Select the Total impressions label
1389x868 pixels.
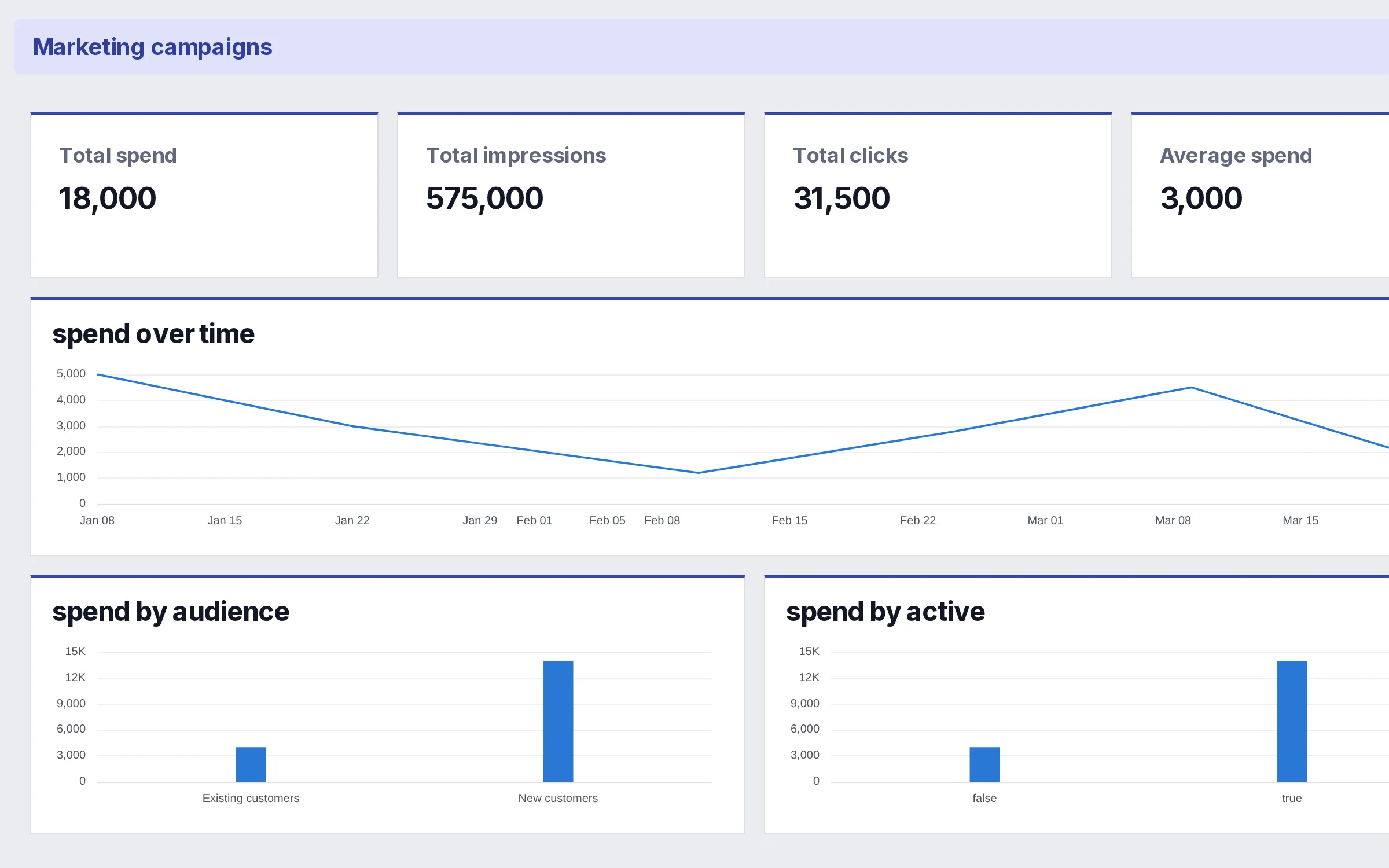(516, 155)
